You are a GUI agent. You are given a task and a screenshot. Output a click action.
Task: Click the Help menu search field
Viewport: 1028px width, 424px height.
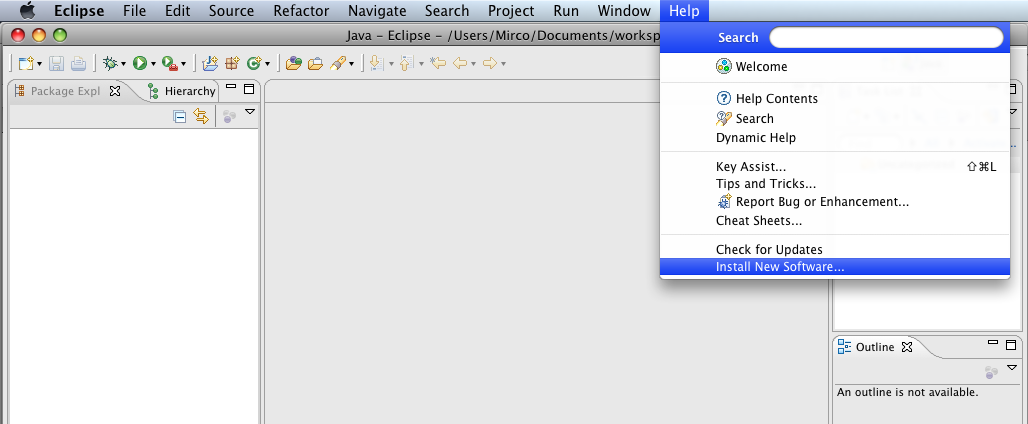[x=886, y=37]
